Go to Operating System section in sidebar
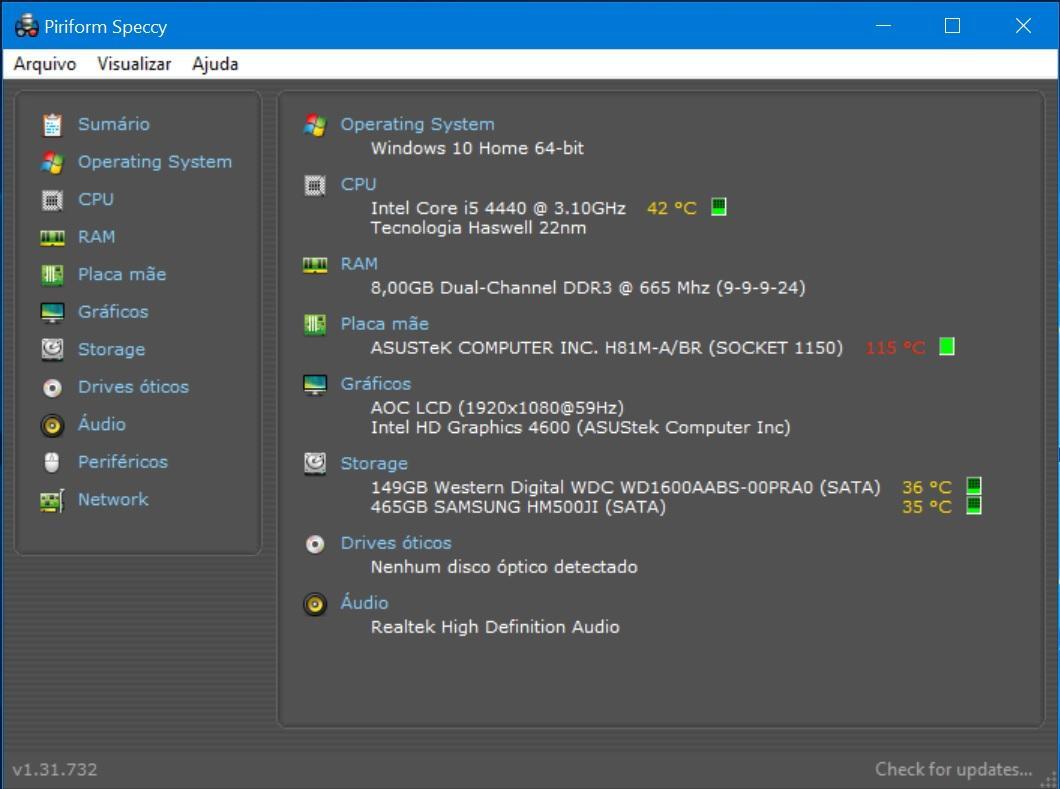 coord(155,162)
